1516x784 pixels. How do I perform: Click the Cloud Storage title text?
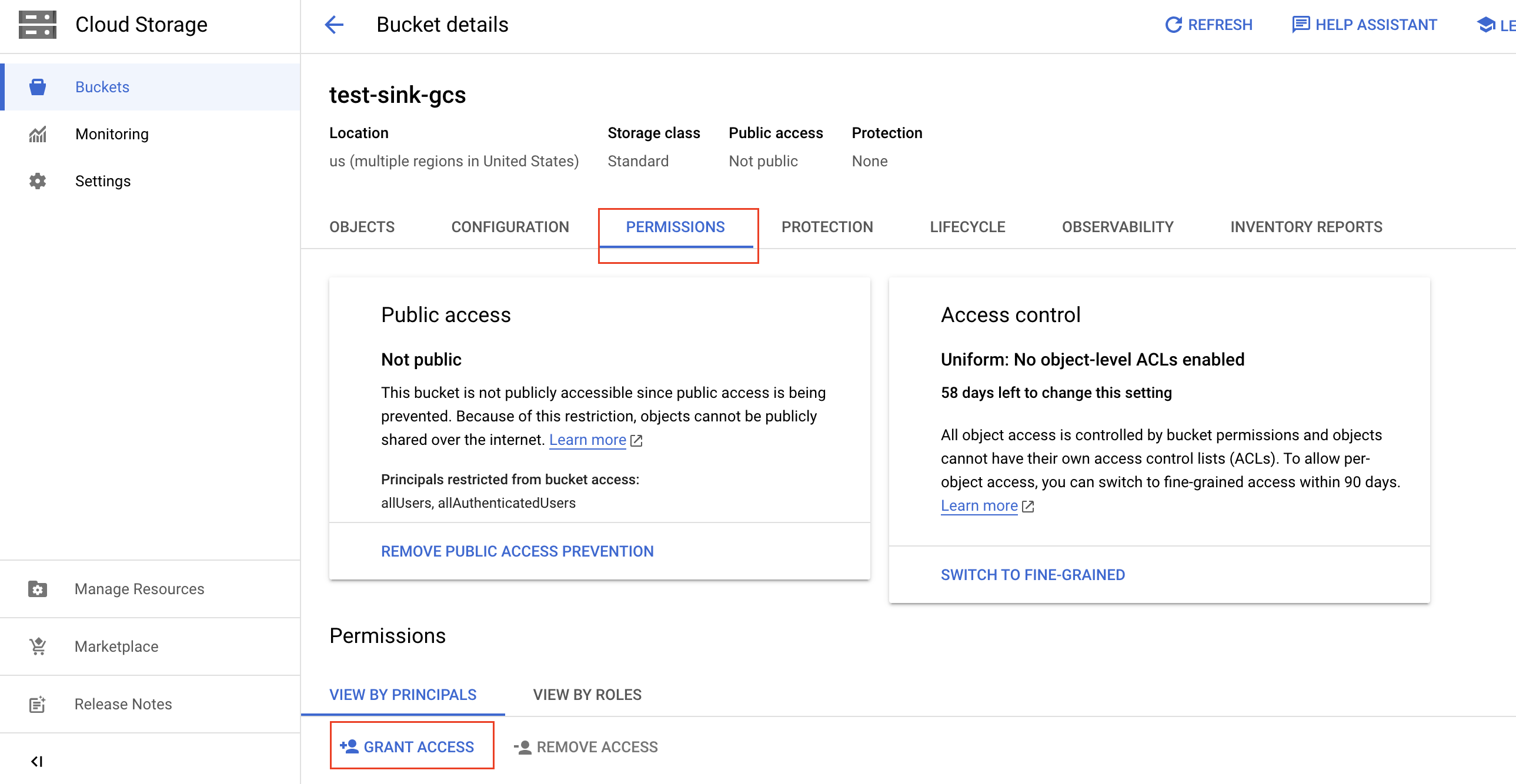[x=141, y=25]
